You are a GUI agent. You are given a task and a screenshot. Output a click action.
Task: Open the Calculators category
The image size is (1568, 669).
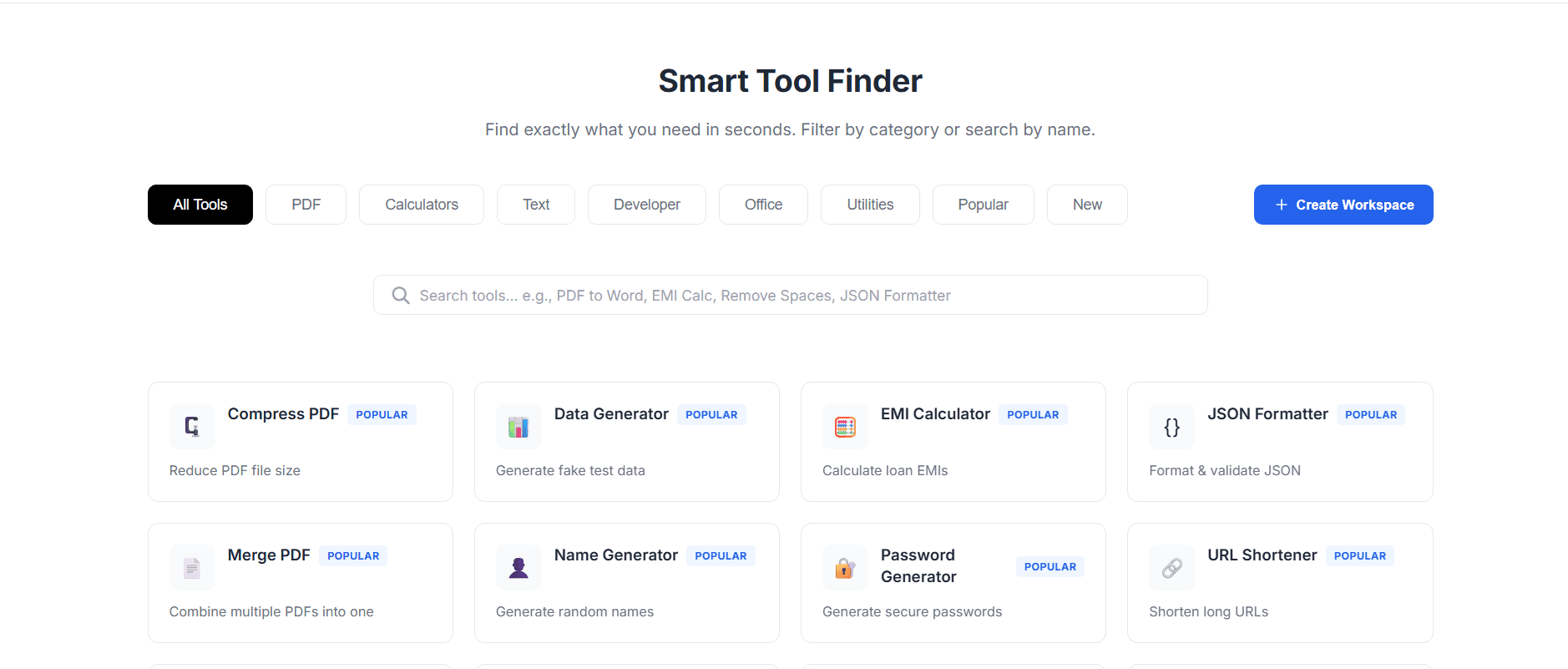[x=421, y=204]
